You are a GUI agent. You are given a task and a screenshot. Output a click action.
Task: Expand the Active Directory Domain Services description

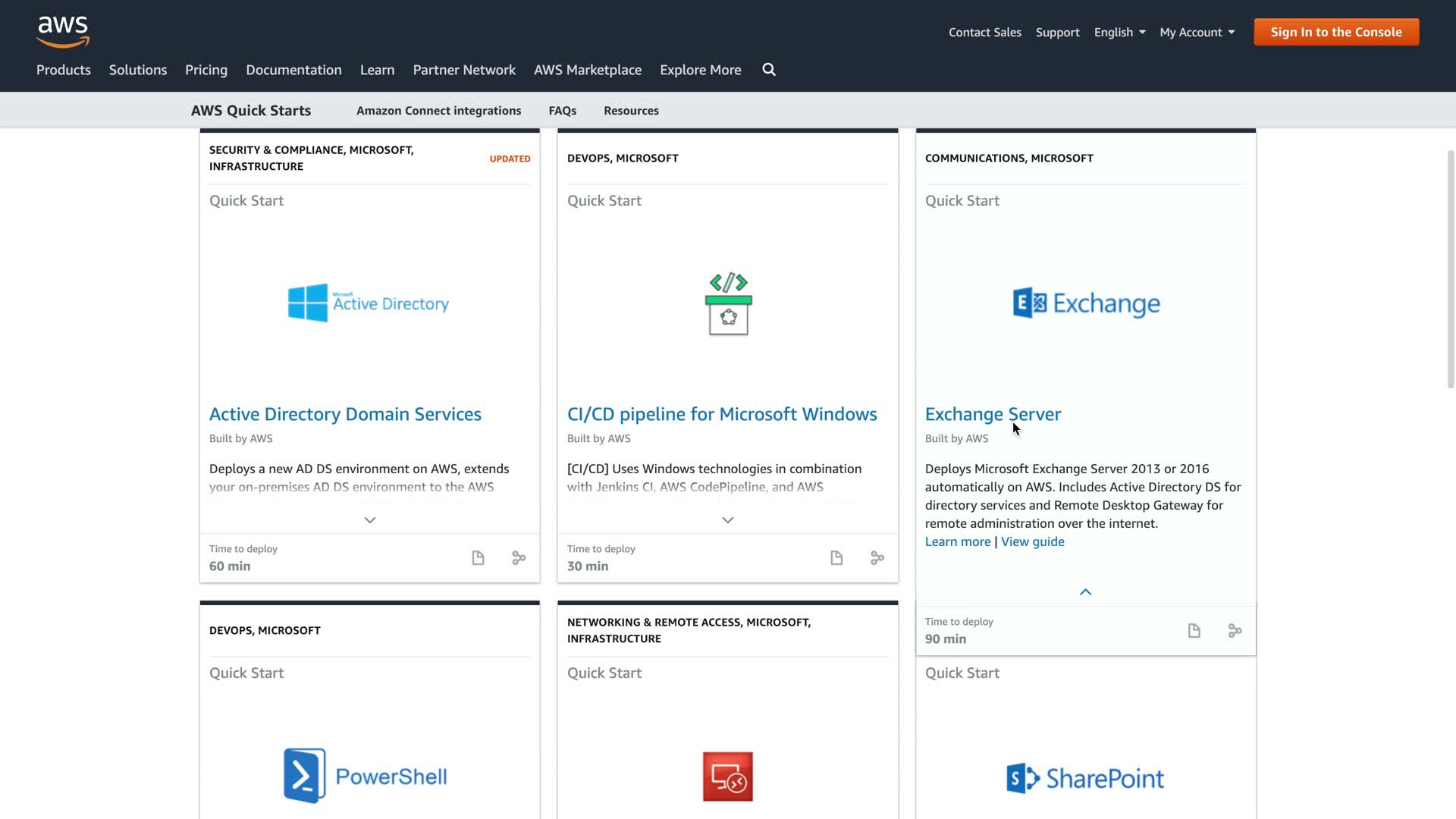[370, 520]
